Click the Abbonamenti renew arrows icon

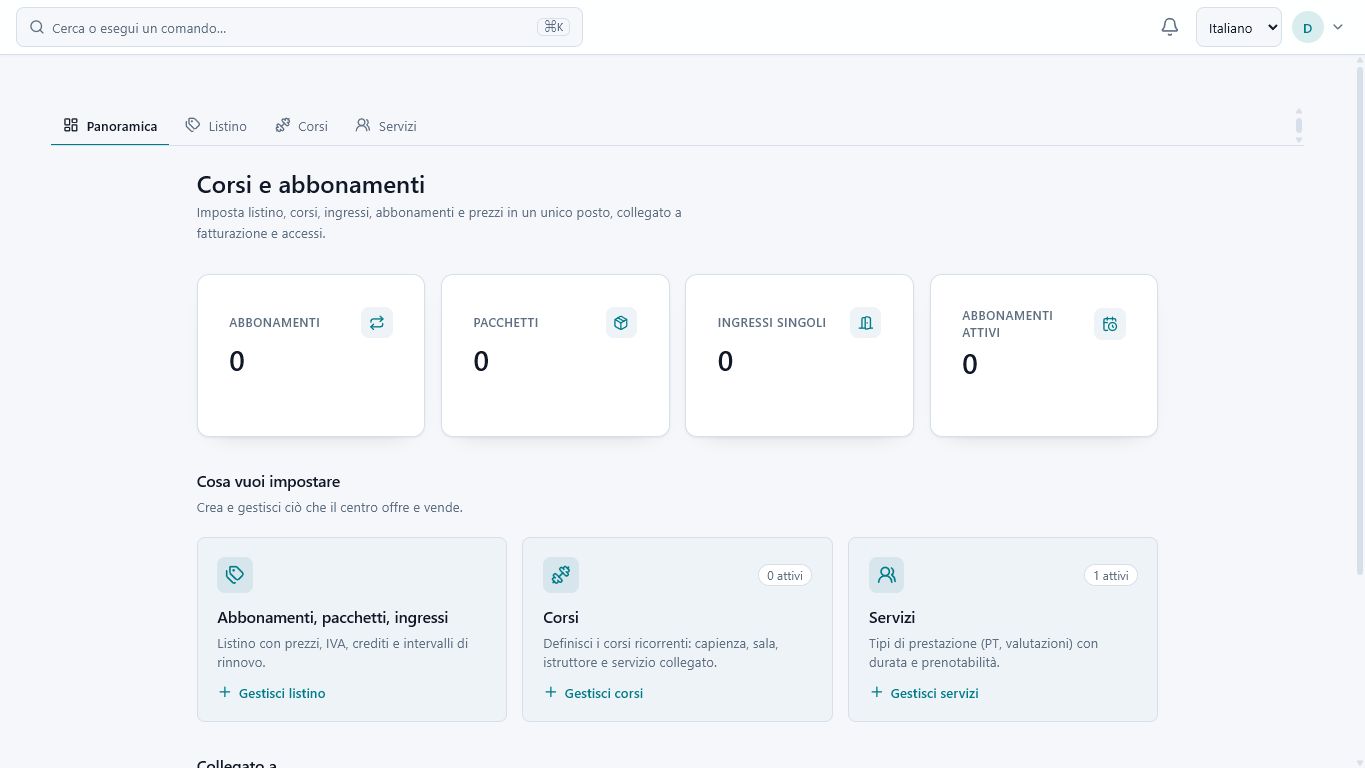(x=377, y=323)
